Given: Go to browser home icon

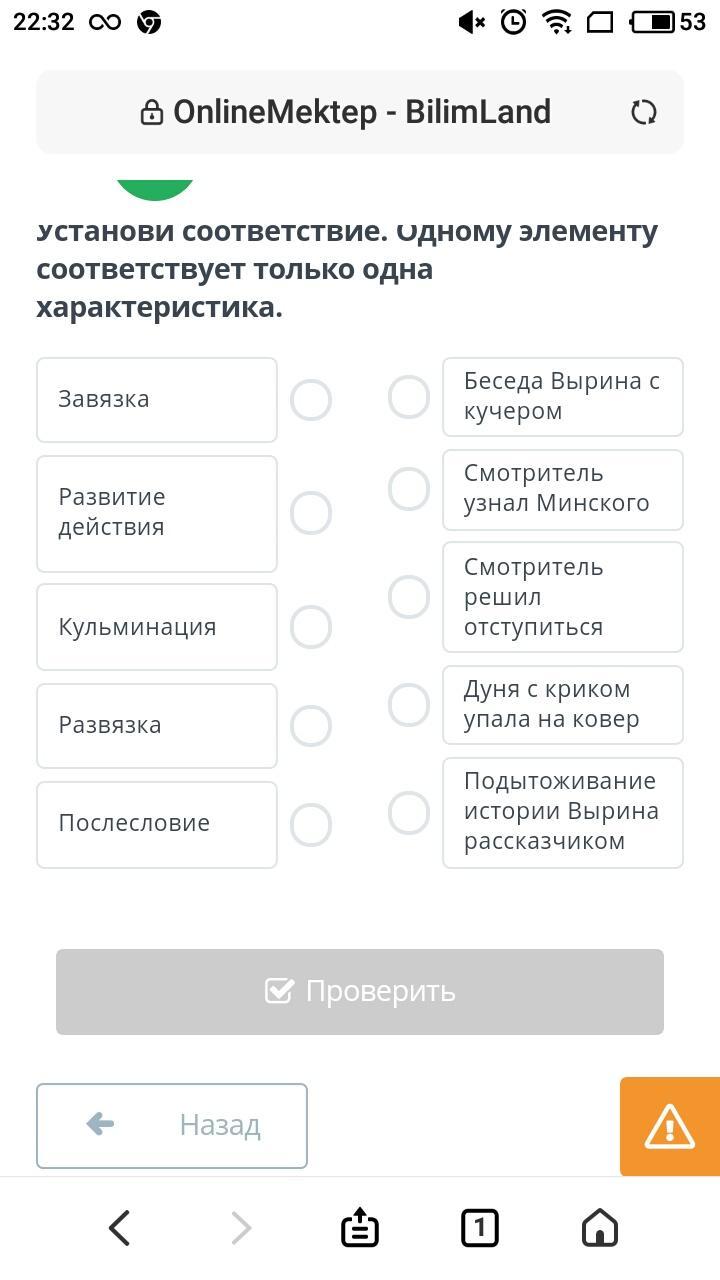Looking at the screenshot, I should coord(600,1227).
